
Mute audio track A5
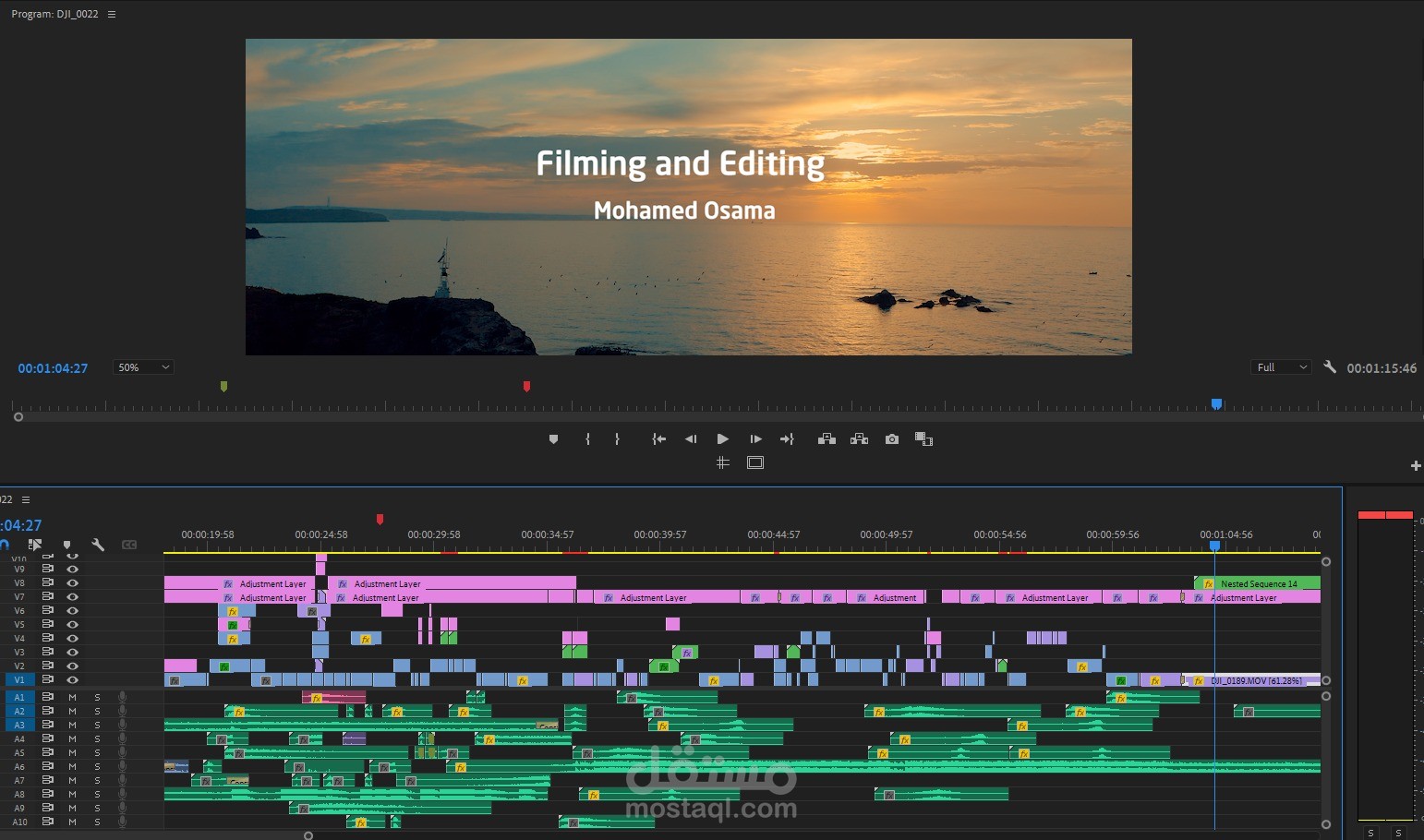click(x=72, y=753)
